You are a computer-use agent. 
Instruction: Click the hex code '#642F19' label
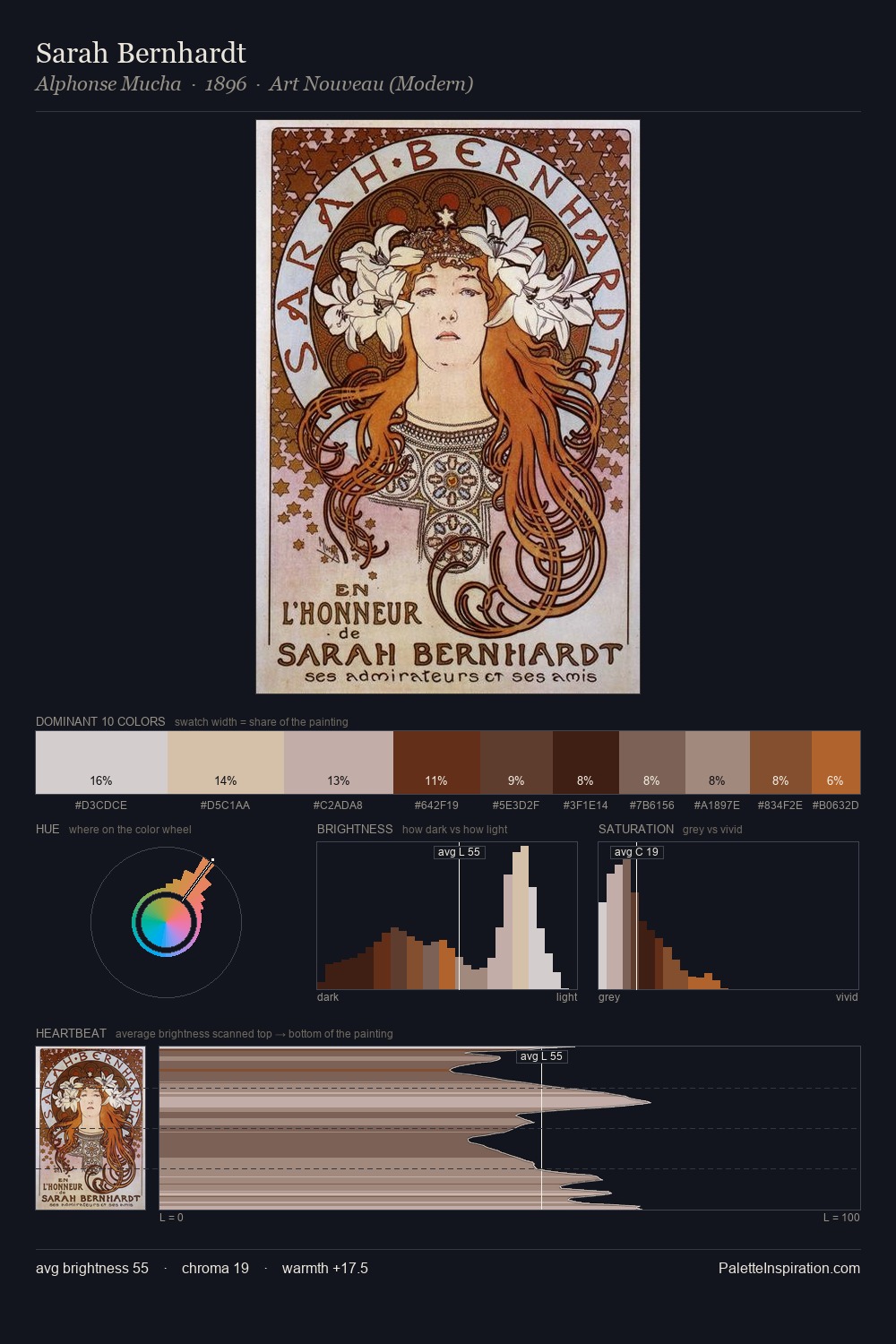436,806
